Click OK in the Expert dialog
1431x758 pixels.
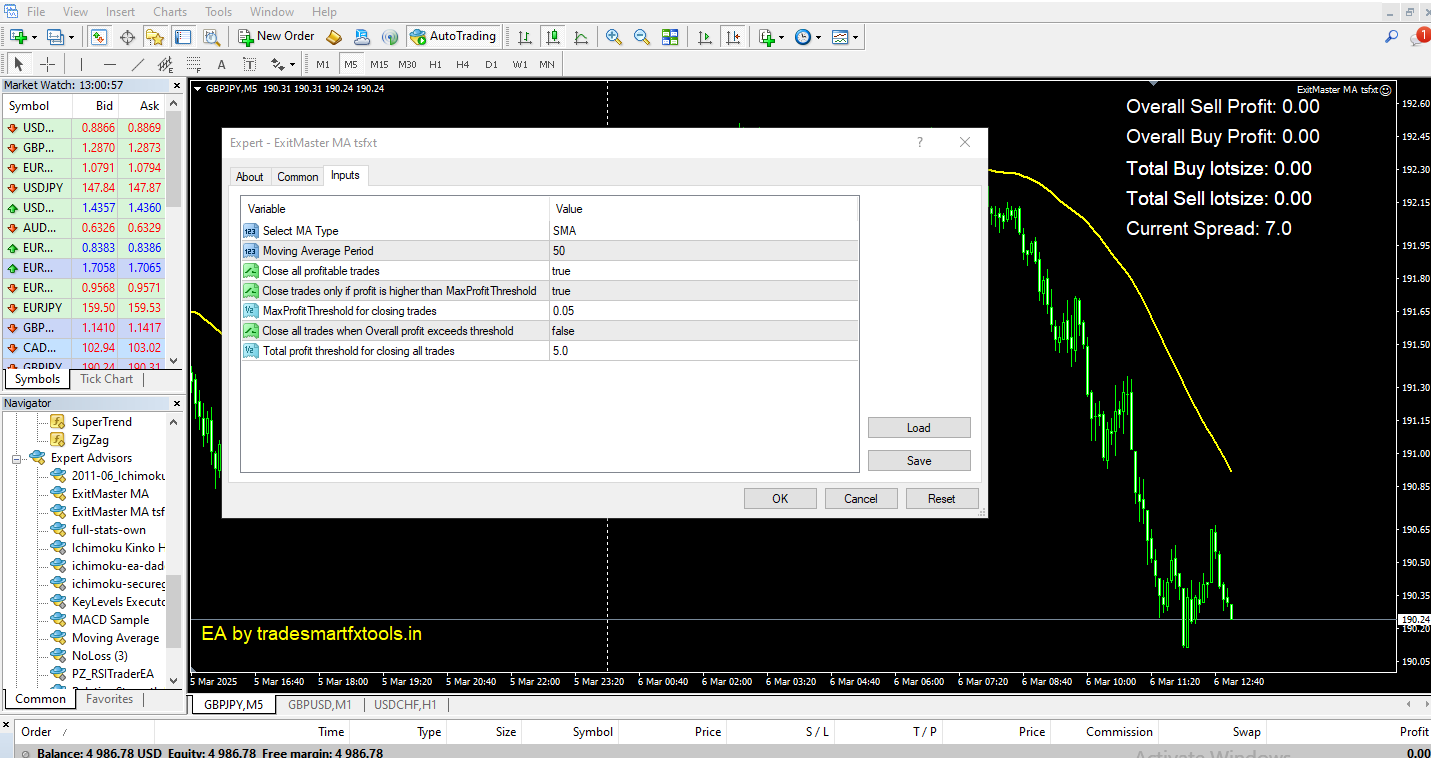pos(780,499)
